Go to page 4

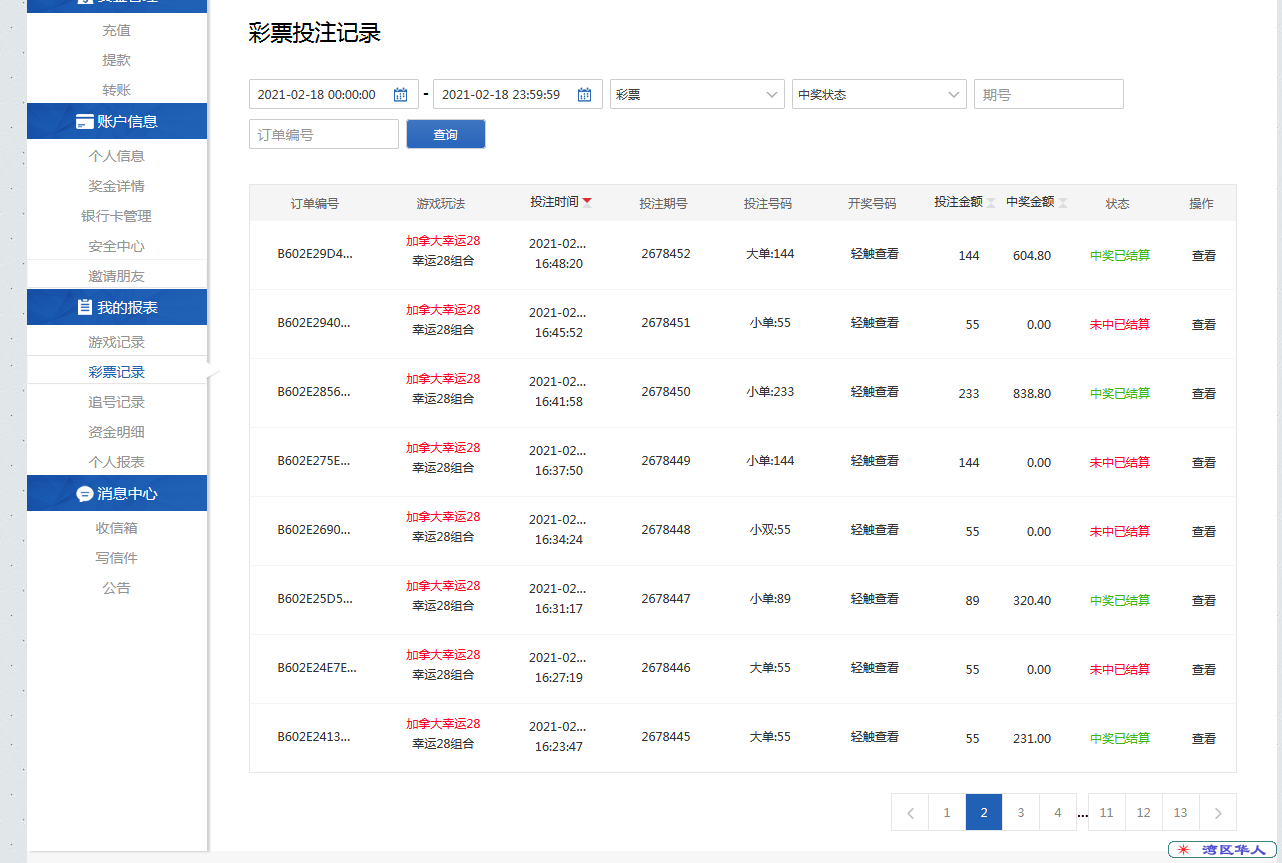coord(1058,812)
